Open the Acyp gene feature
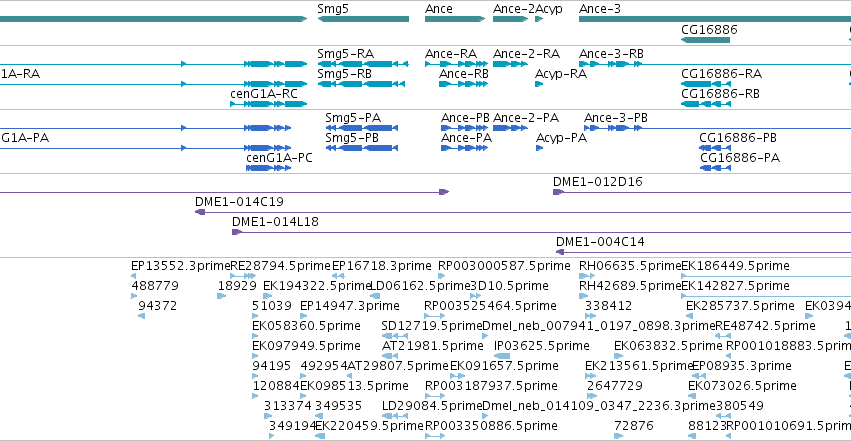The image size is (851, 441). tap(539, 19)
